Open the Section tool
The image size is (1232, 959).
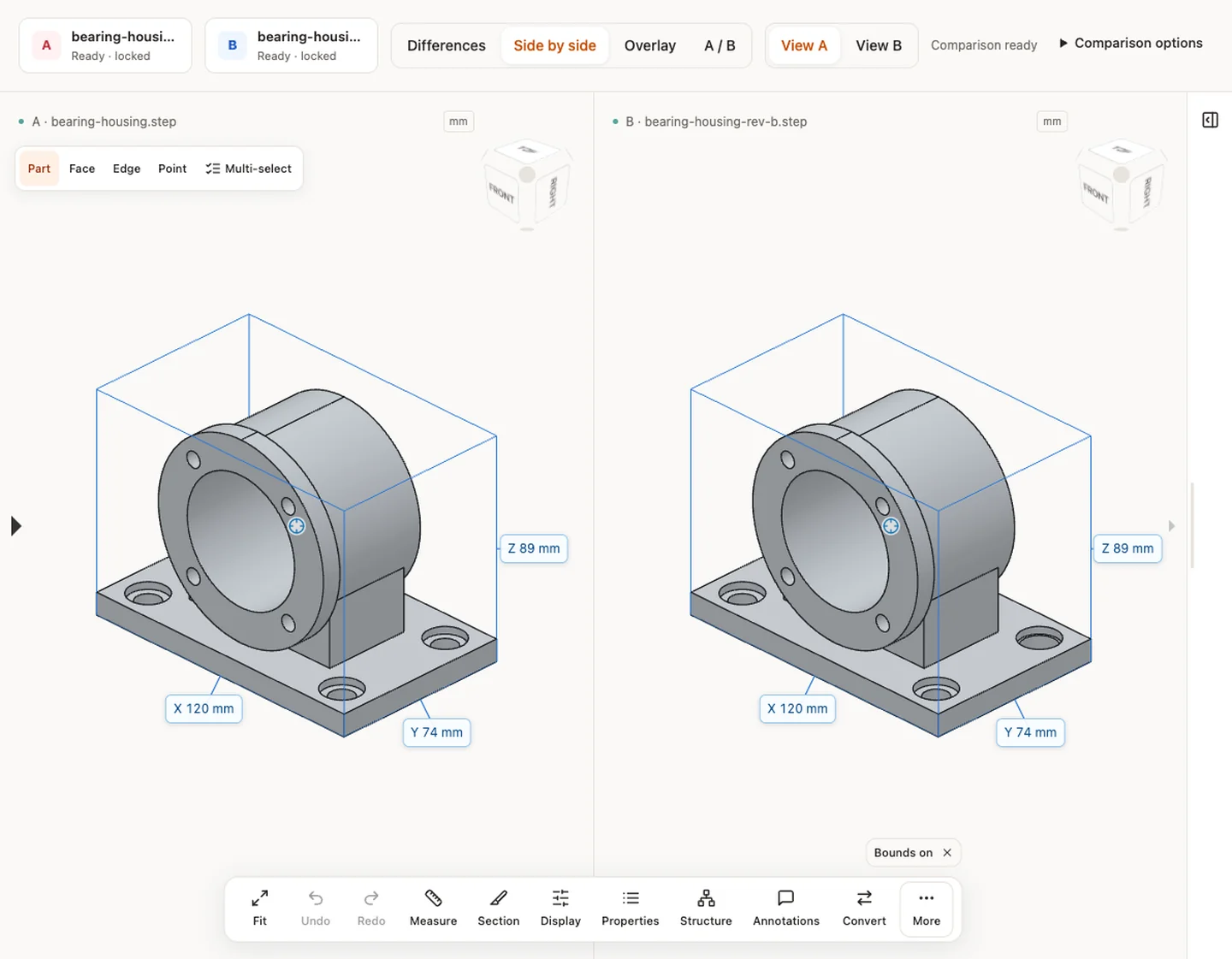point(499,909)
